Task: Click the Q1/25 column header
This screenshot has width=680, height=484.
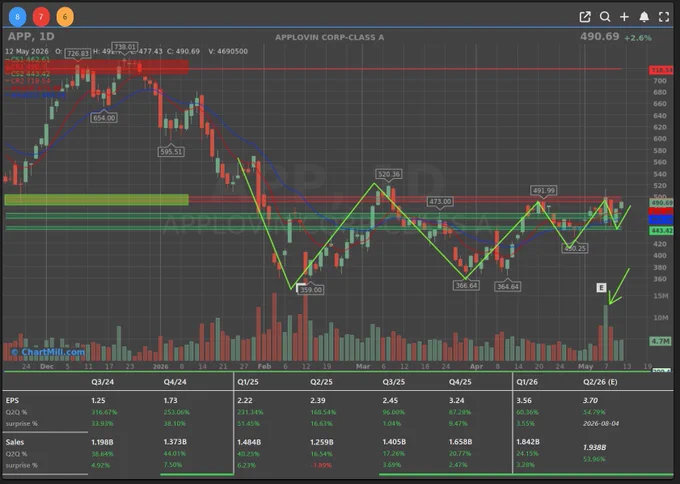Action: 248,382
